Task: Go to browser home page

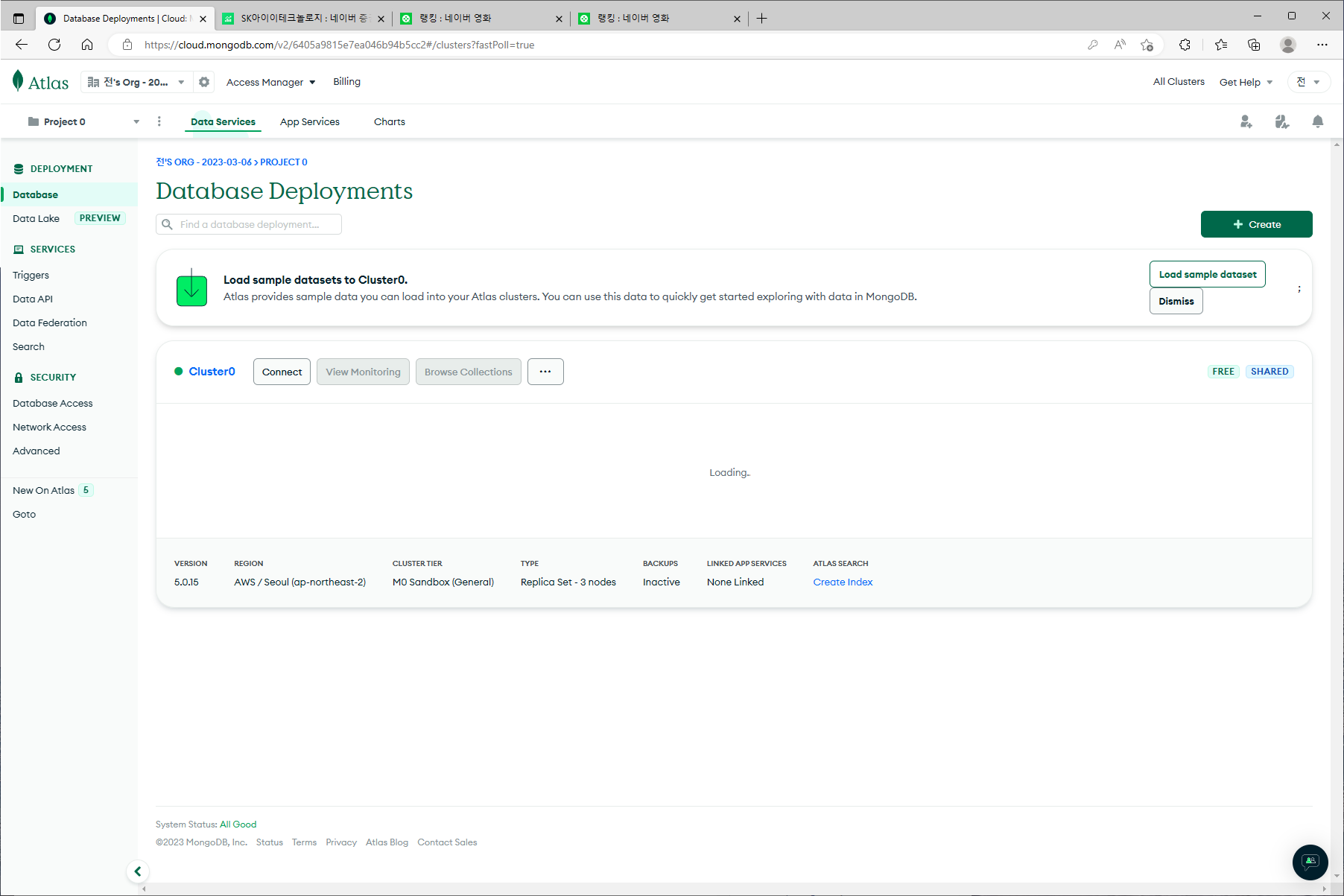Action: tap(87, 45)
